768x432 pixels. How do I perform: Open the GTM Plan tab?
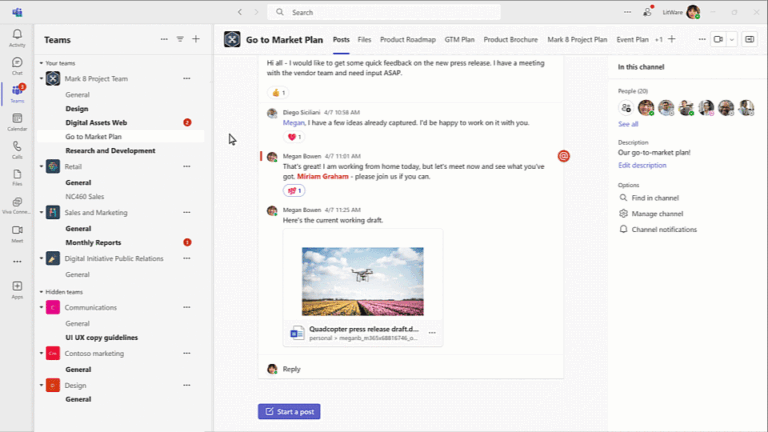pyautogui.click(x=459, y=40)
